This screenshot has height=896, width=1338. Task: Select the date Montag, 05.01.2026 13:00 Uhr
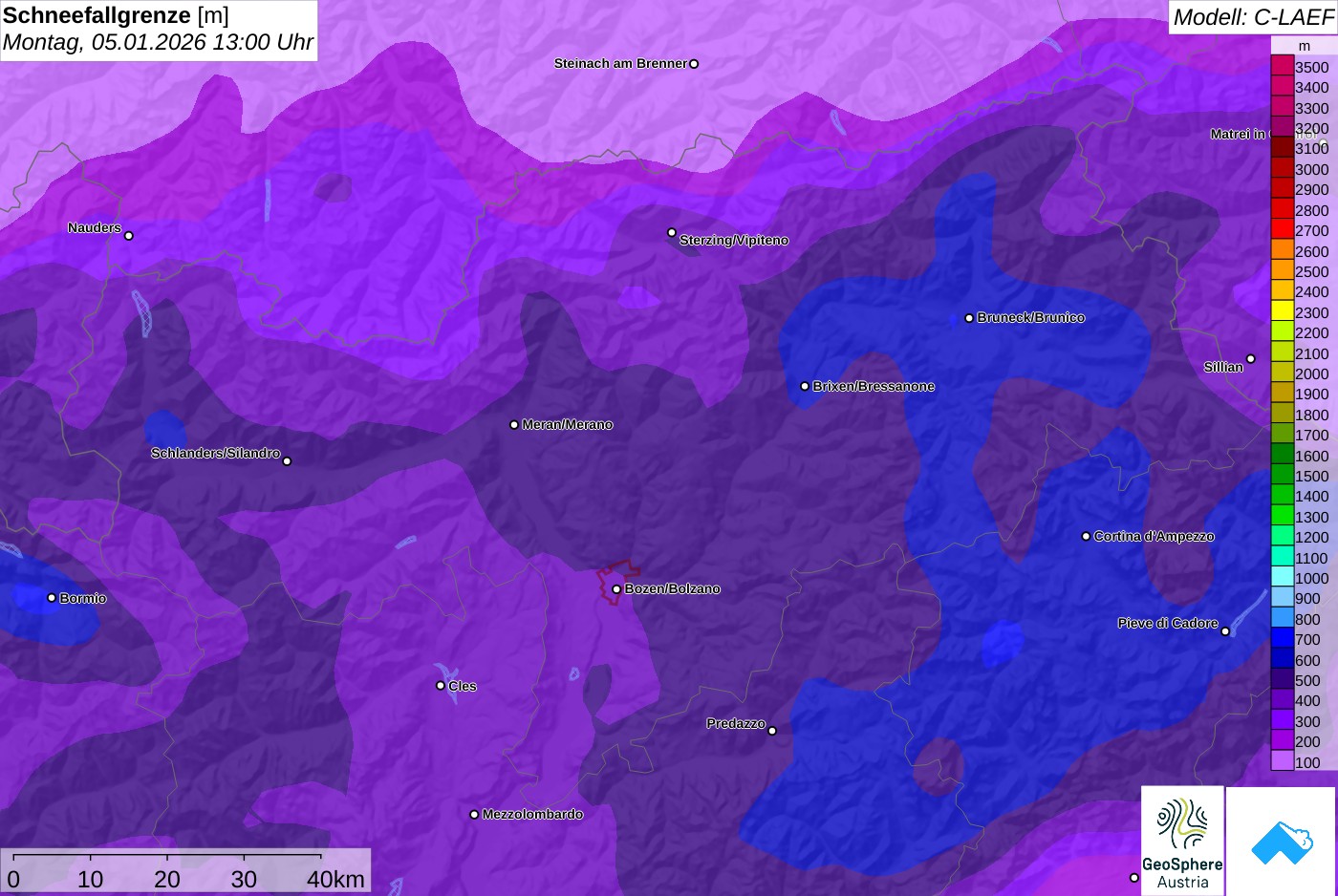pyautogui.click(x=158, y=42)
